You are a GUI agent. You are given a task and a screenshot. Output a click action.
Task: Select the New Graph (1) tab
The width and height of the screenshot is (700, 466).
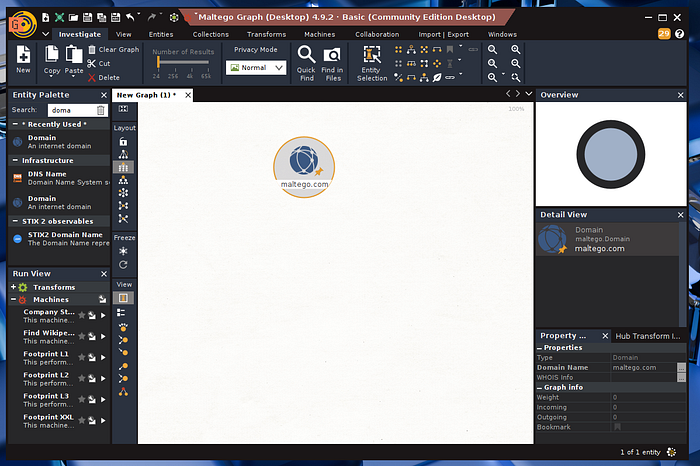tap(146, 95)
